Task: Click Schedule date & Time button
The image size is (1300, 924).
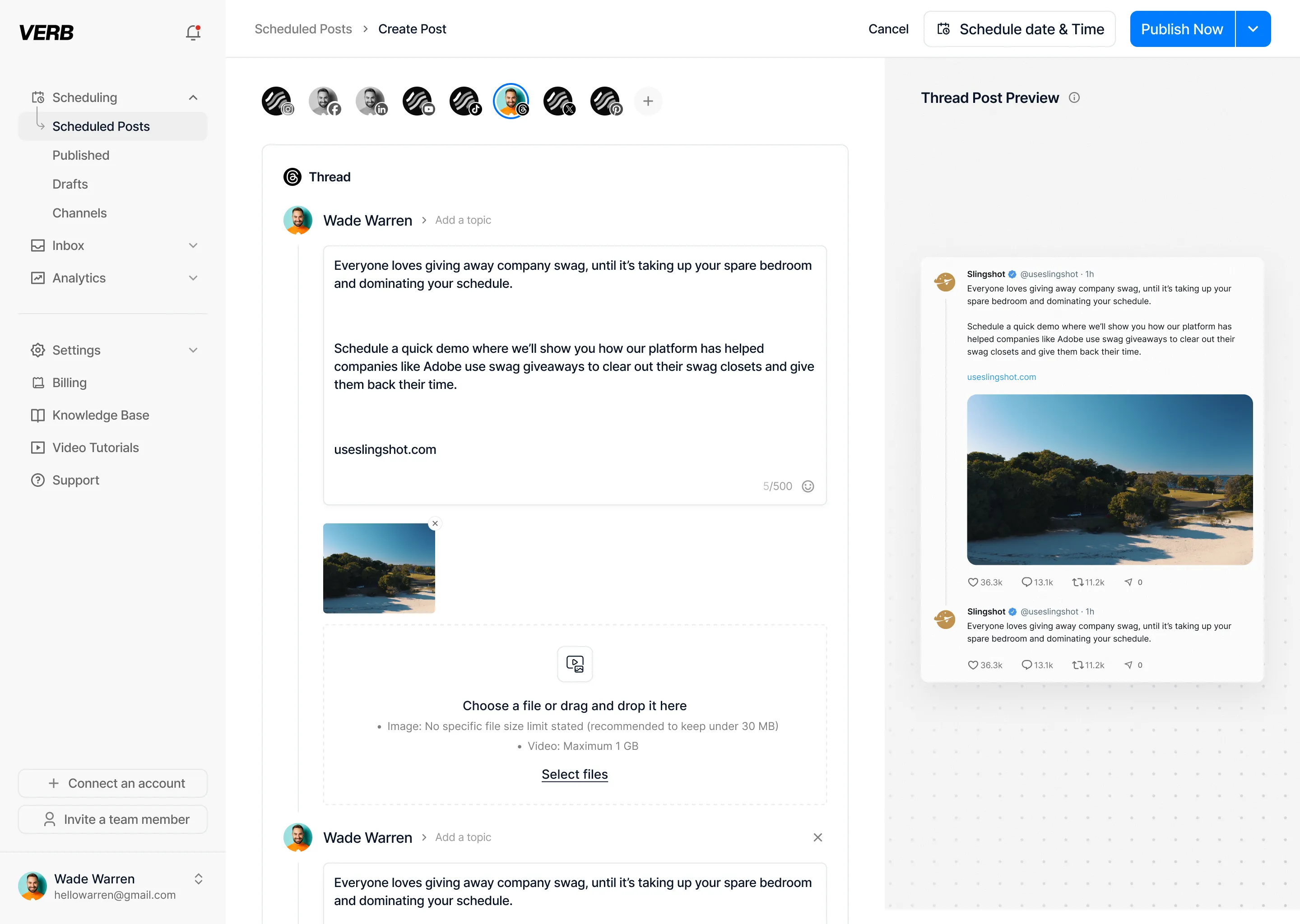Action: tap(1019, 29)
